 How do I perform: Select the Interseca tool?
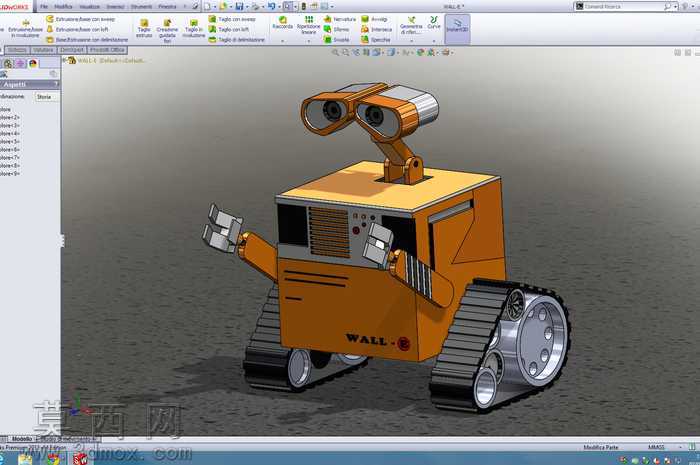(376, 29)
